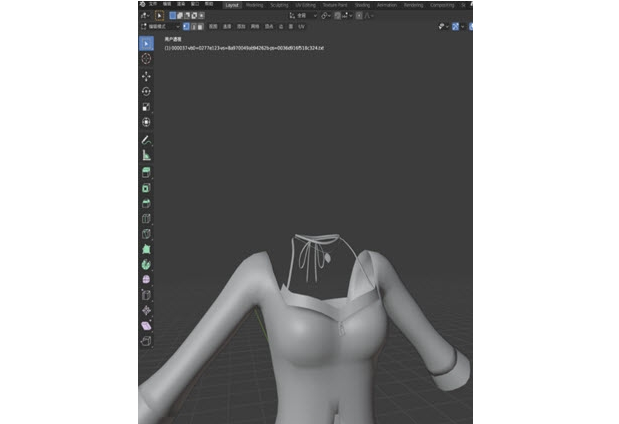
Task: Switch to the Sculpting workspace tab
Action: 280,5
